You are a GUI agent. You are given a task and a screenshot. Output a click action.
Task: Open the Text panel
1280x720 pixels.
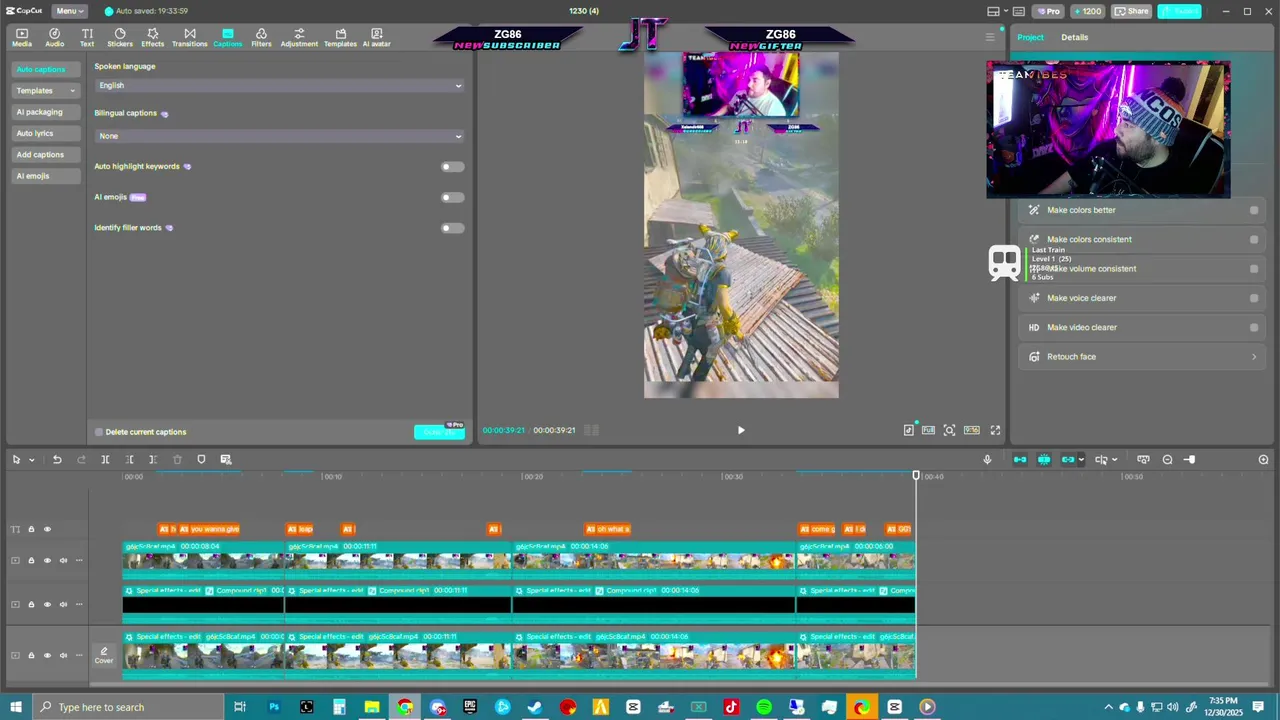click(x=87, y=37)
